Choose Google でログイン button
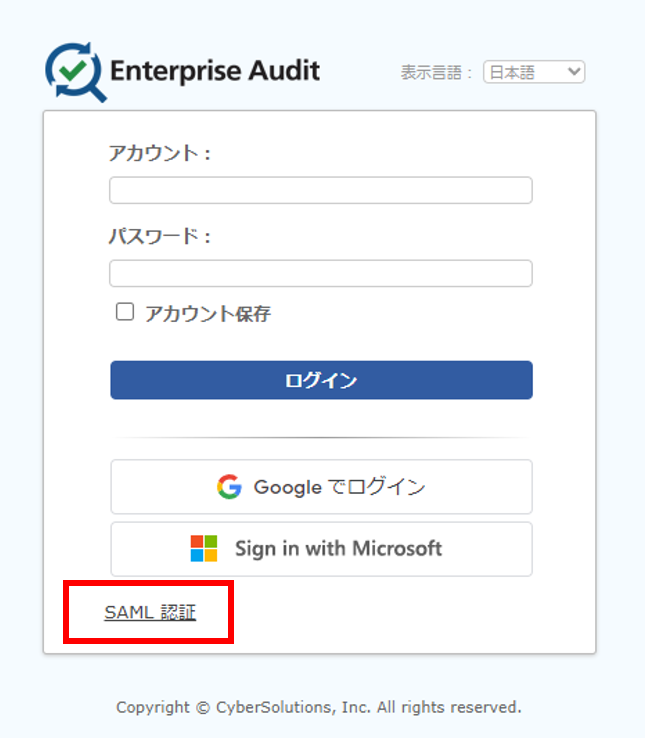 pos(322,487)
